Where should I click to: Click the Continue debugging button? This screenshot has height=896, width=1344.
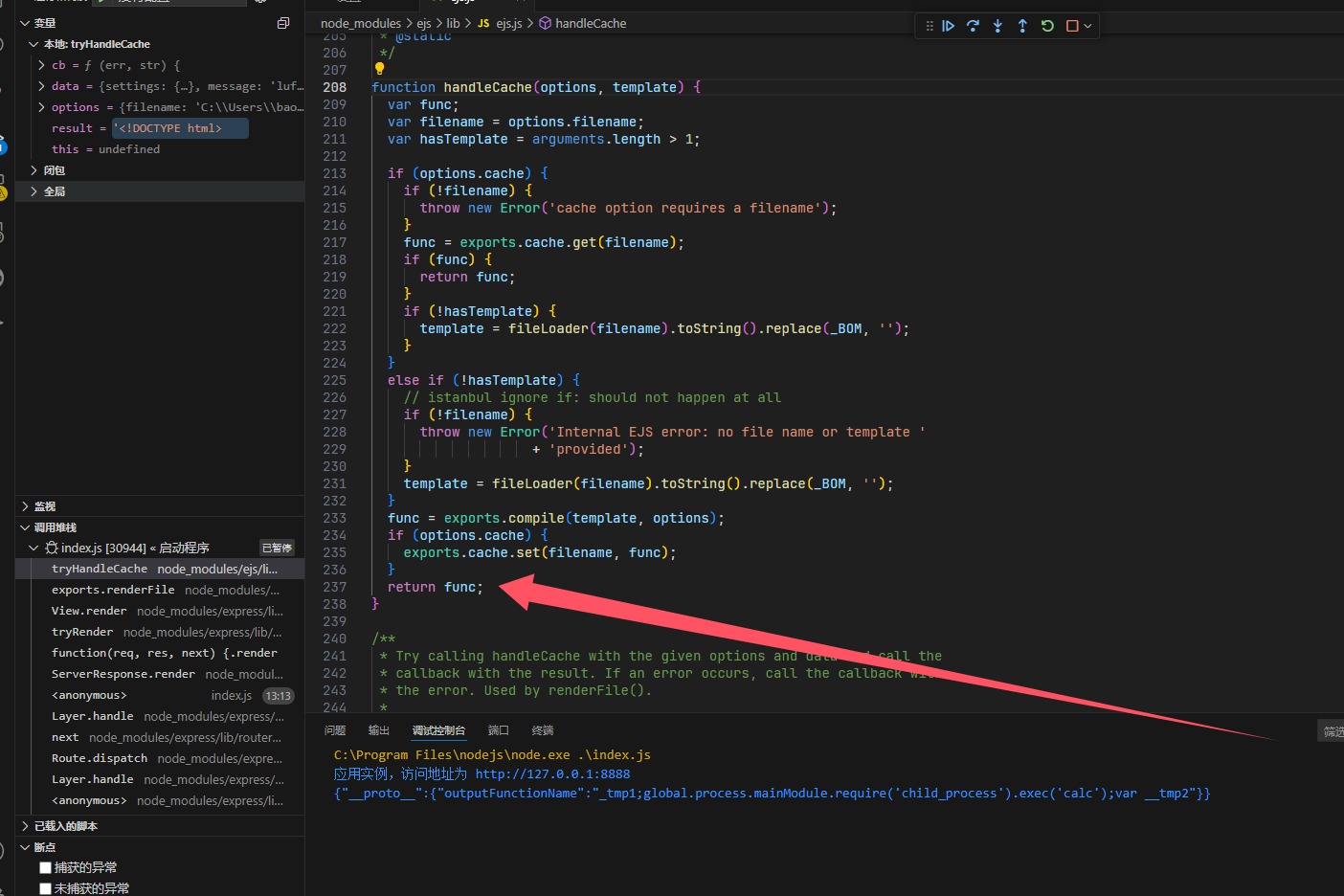[x=948, y=26]
